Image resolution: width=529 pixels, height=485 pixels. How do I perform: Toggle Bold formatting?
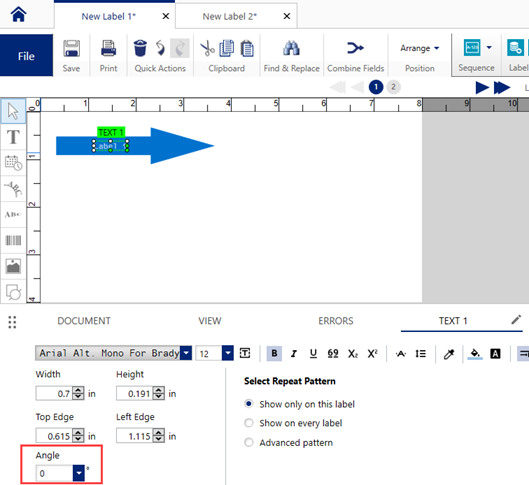(x=274, y=353)
